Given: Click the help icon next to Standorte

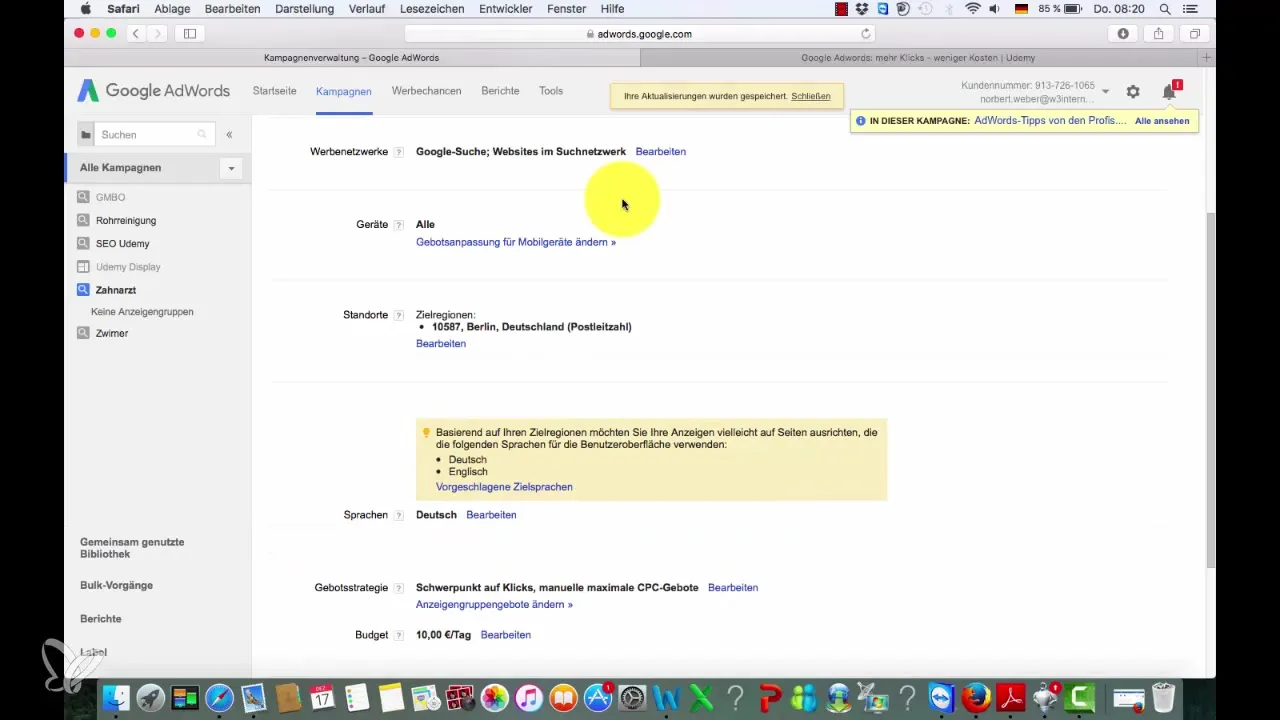Looking at the screenshot, I should point(399,315).
